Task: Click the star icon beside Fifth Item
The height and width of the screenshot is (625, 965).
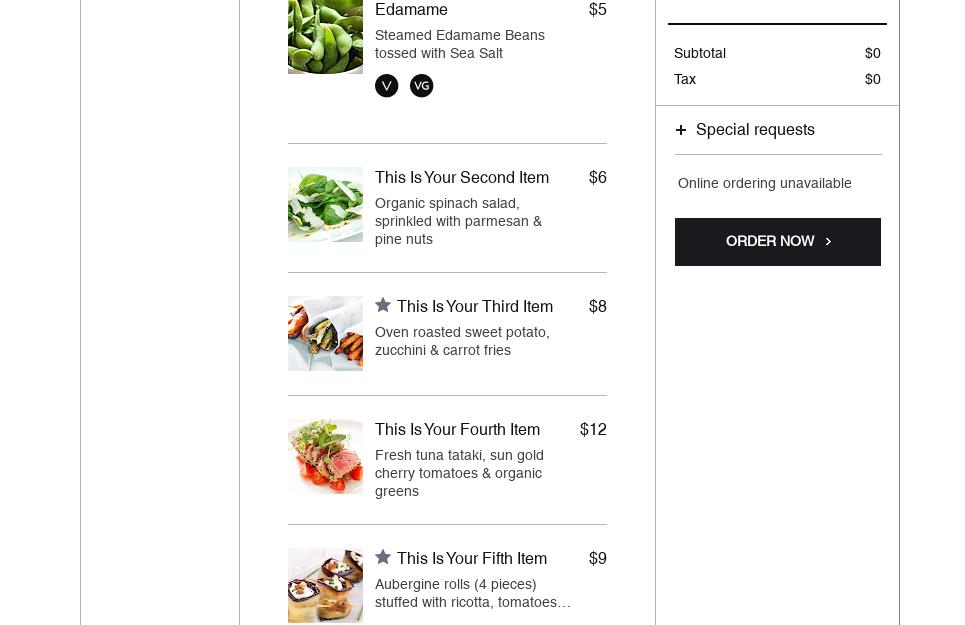Action: 383,557
